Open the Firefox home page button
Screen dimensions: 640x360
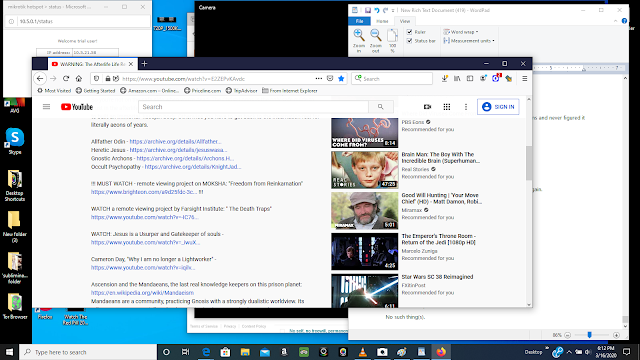pos(79,78)
